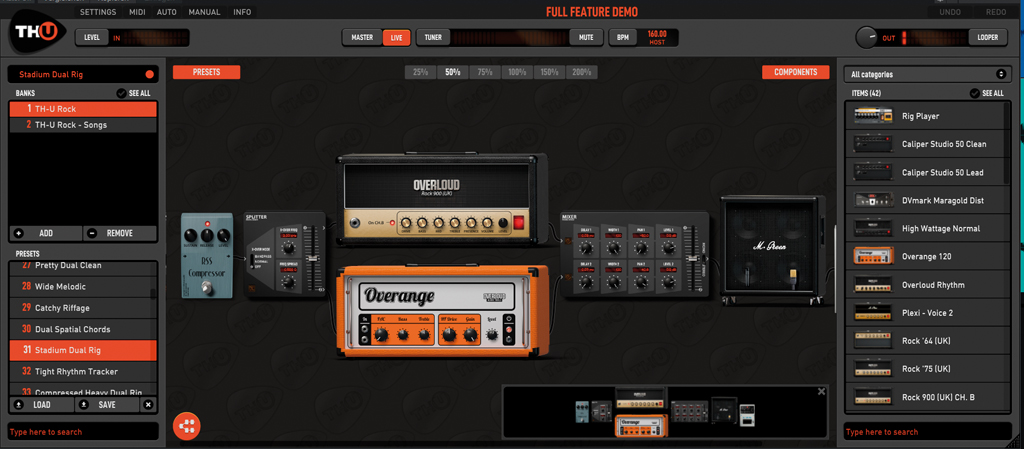Toggle the Rock 900 amp red power switch
Viewport: 1024px width, 449px height.
tap(519, 223)
